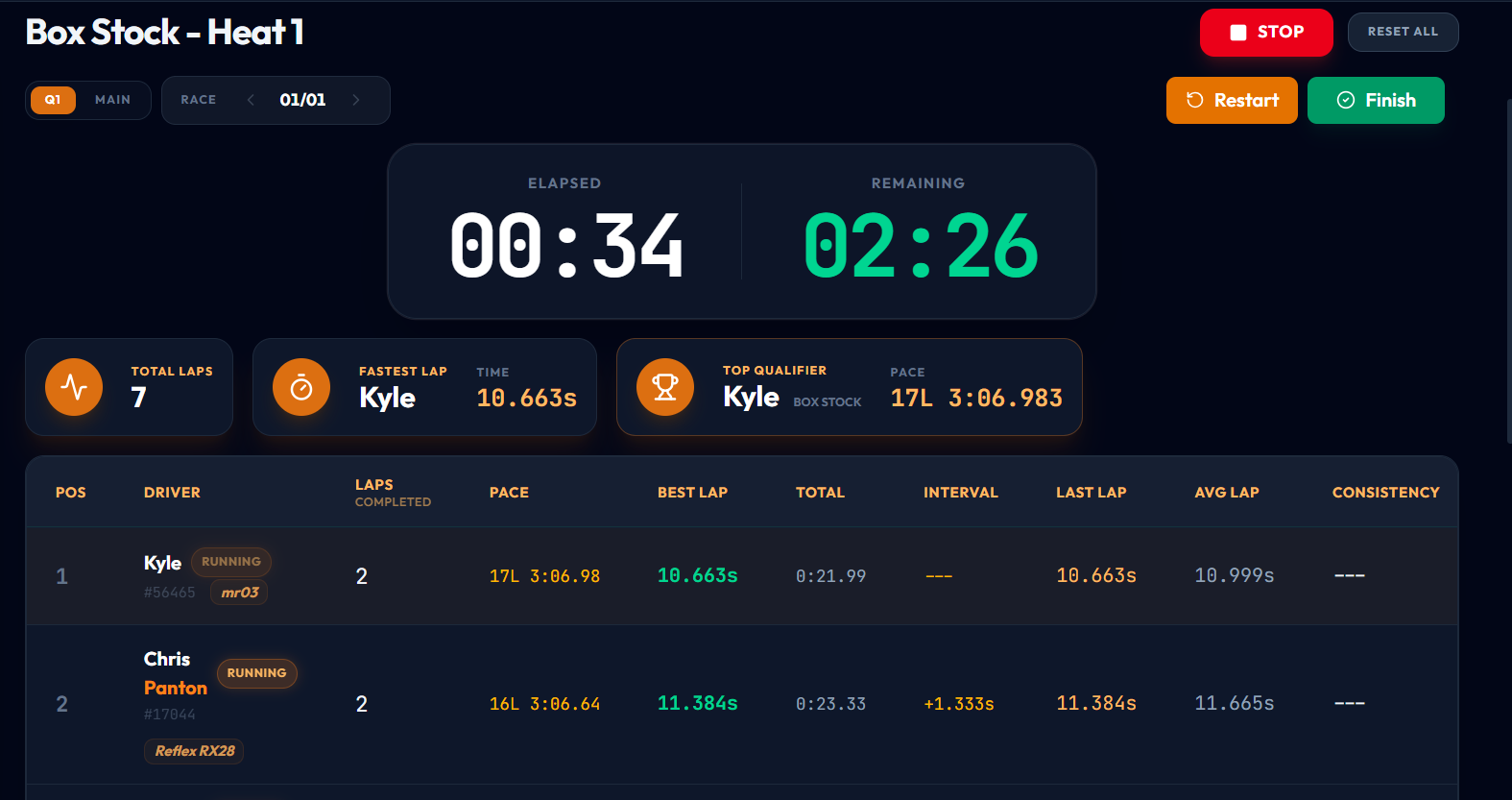
Task: Click the fastest lap stopwatch icon
Action: (301, 387)
